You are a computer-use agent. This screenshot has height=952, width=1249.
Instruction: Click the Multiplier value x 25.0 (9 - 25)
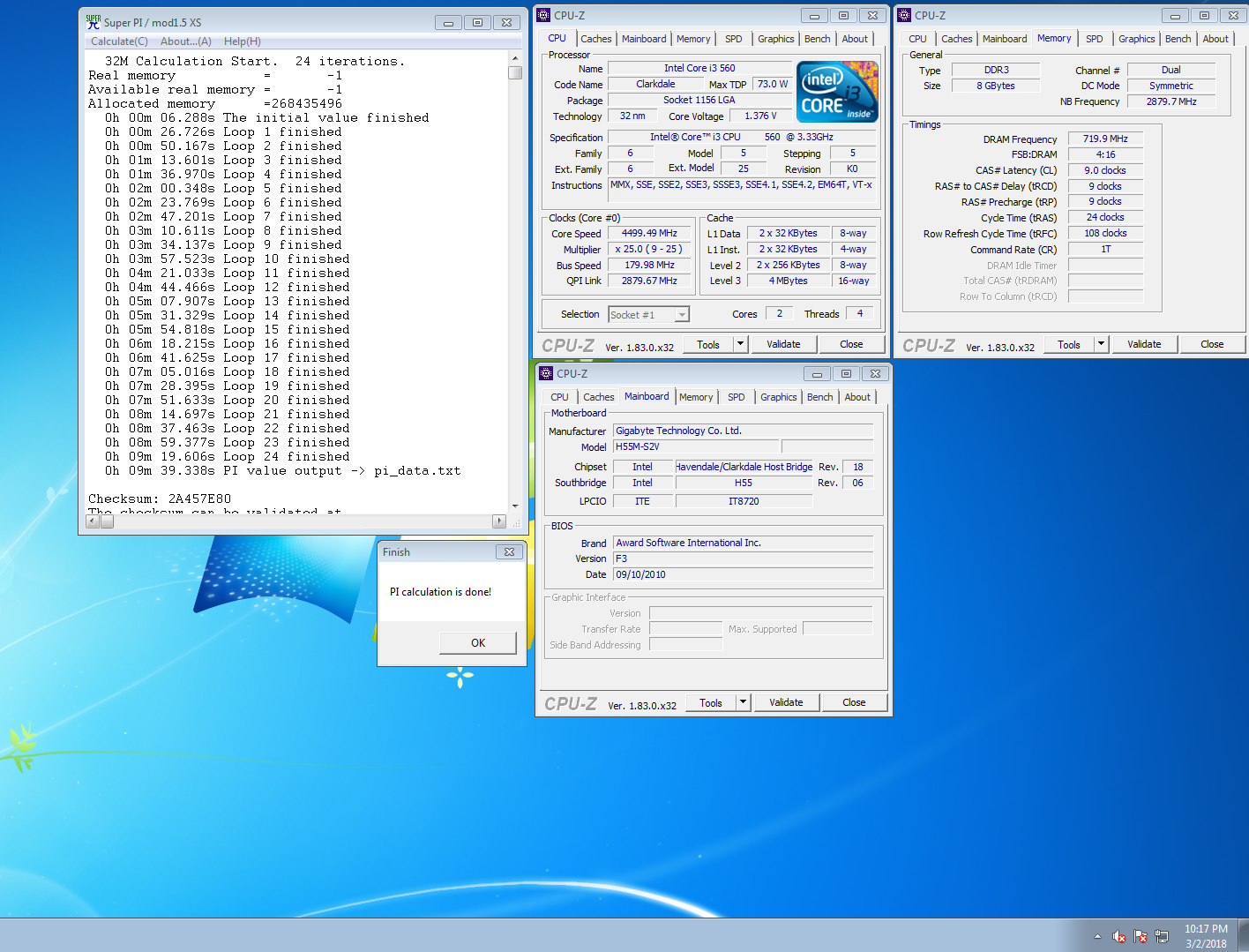[x=649, y=250]
